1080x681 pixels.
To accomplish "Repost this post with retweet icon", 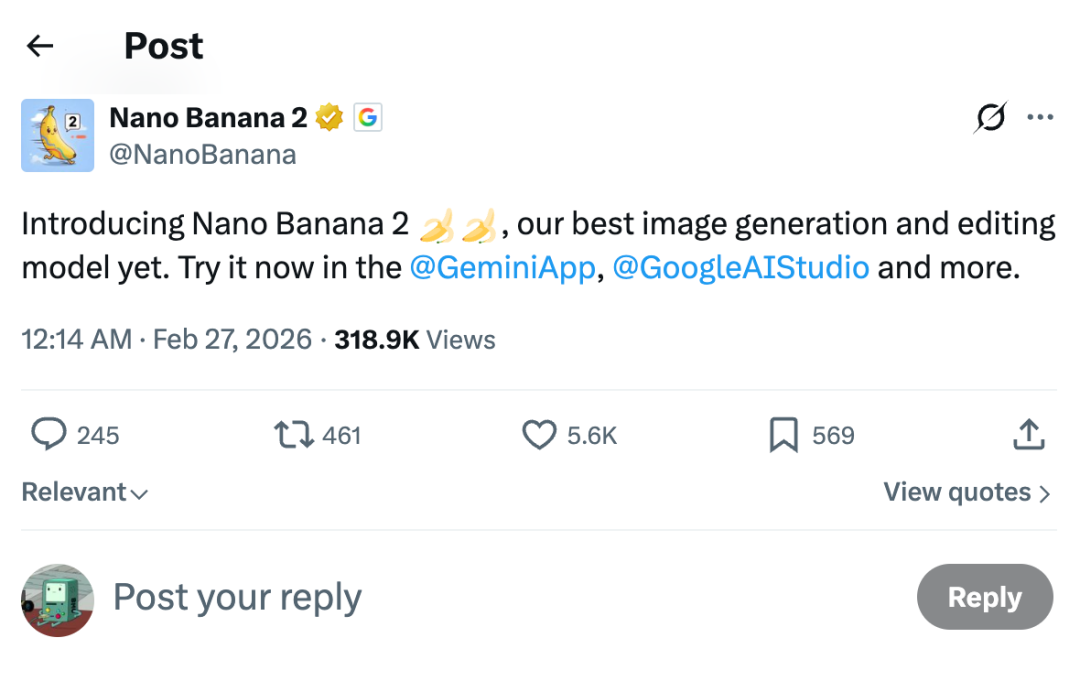I will pos(294,435).
